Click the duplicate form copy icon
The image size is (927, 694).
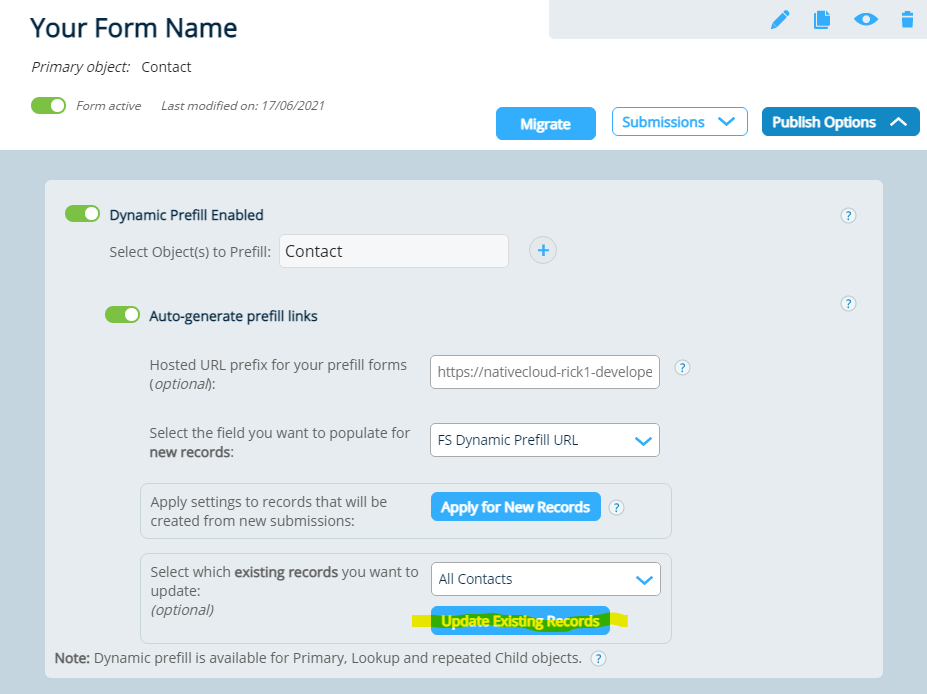[x=822, y=19]
